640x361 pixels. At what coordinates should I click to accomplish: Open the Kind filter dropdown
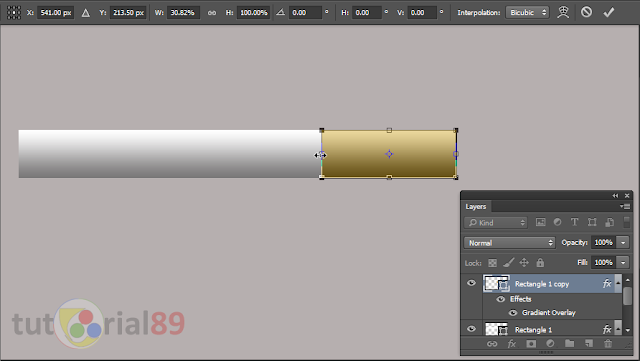pos(496,223)
